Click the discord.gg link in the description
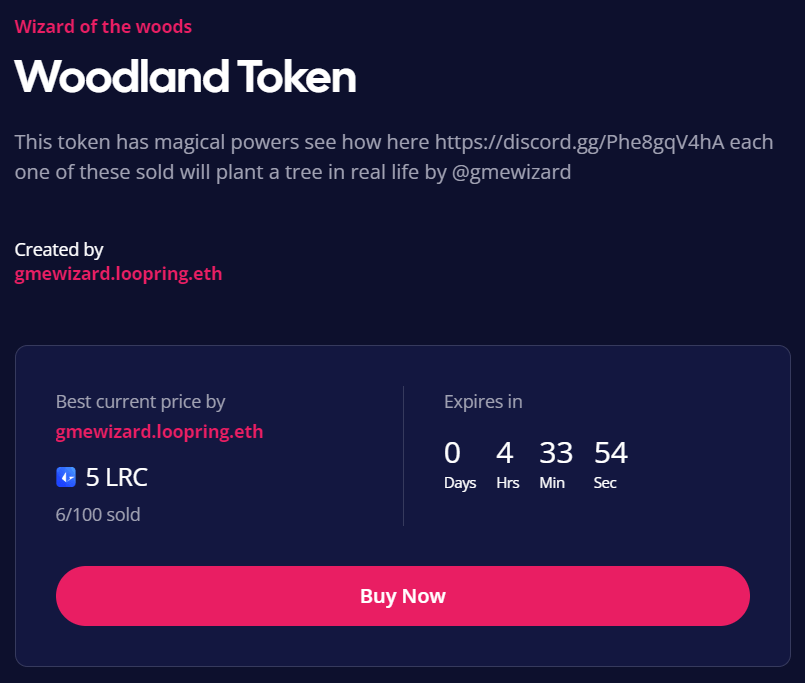Screen dimensions: 805x683 pyautogui.click(x=579, y=142)
